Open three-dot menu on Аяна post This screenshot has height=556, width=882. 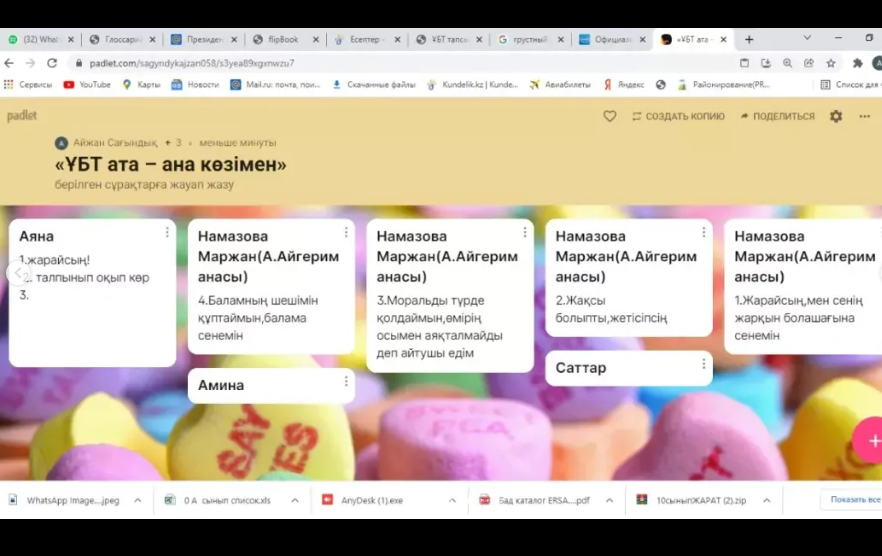pos(167,232)
